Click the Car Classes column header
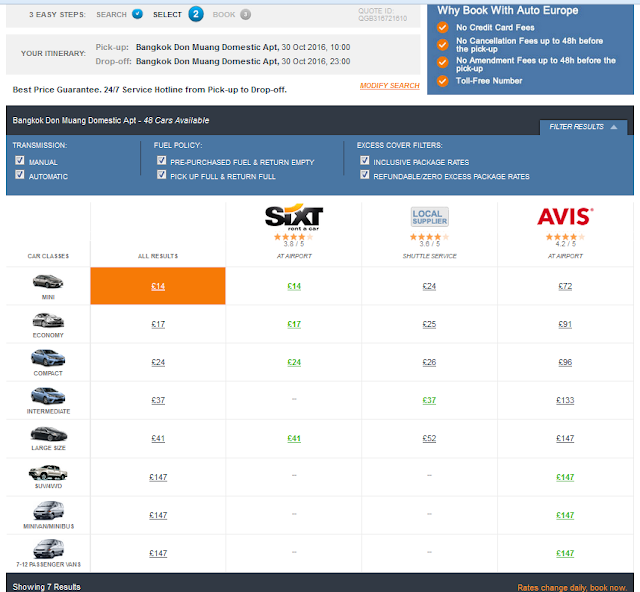The height and width of the screenshot is (592, 640). [x=48, y=256]
